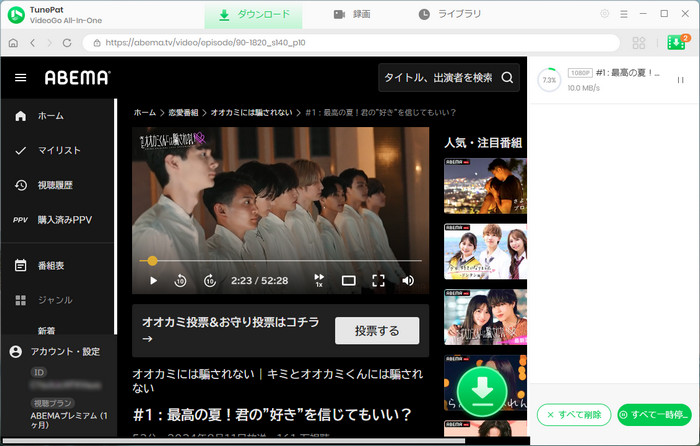Image resolution: width=700 pixels, height=446 pixels.
Task: Reload the current page
Action: point(67,43)
